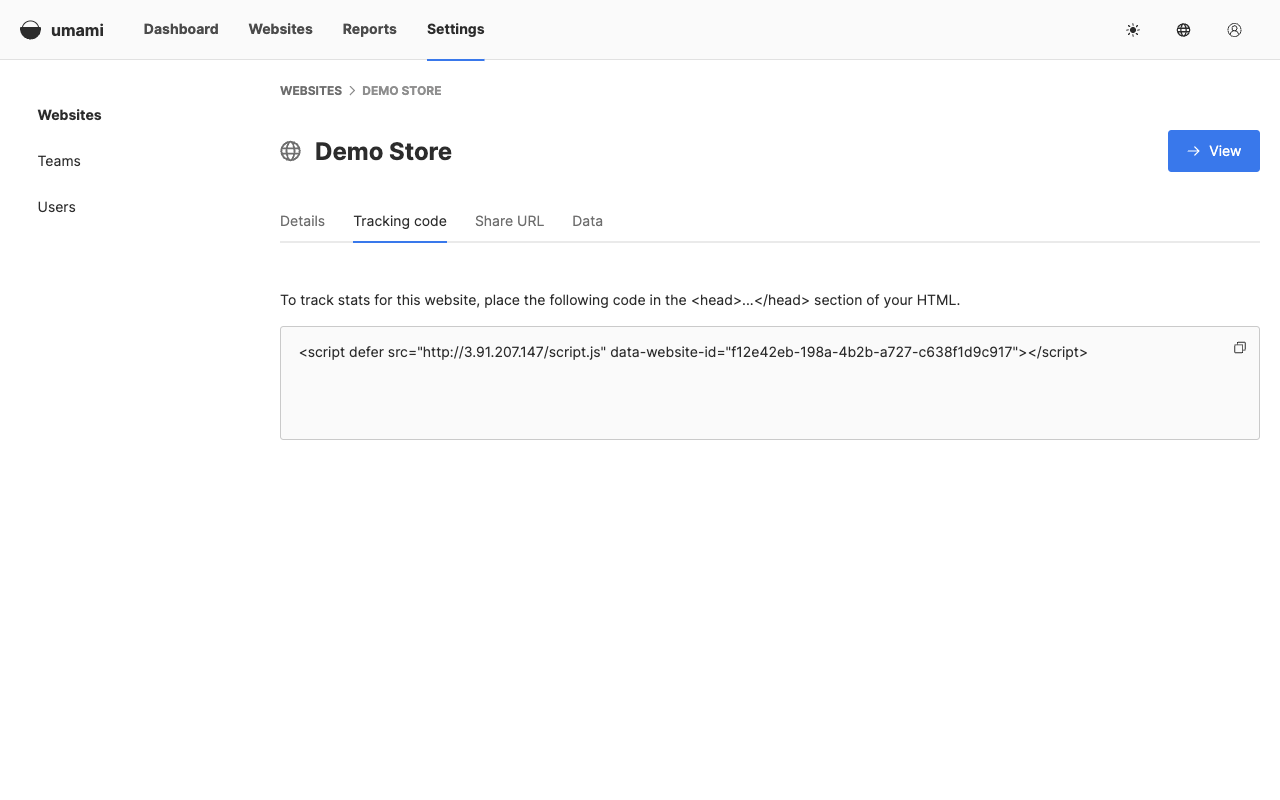The width and height of the screenshot is (1280, 800).
Task: Open the Share URL tab
Action: click(x=510, y=221)
